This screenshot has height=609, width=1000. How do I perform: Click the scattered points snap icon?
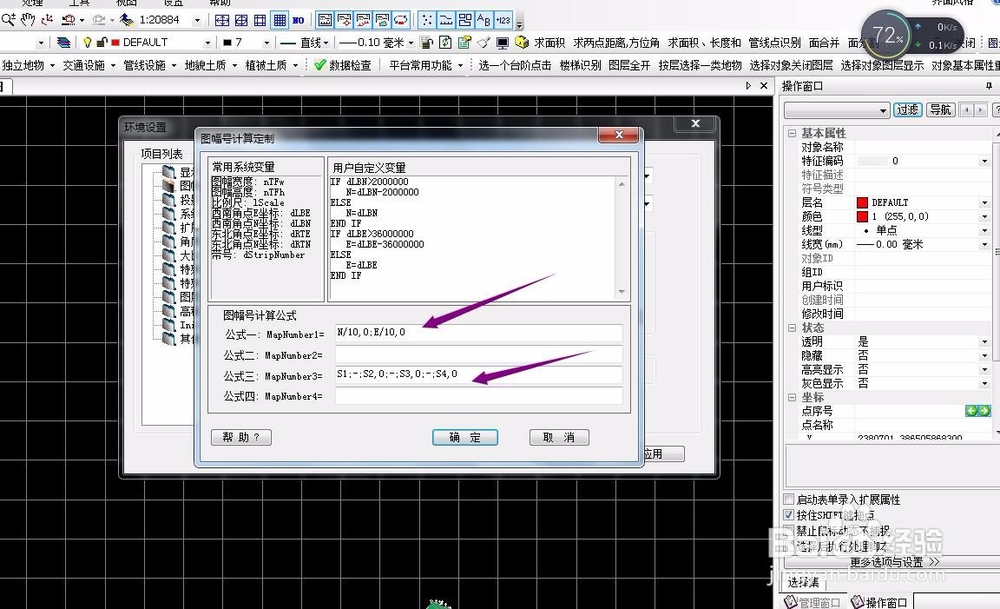click(x=427, y=20)
